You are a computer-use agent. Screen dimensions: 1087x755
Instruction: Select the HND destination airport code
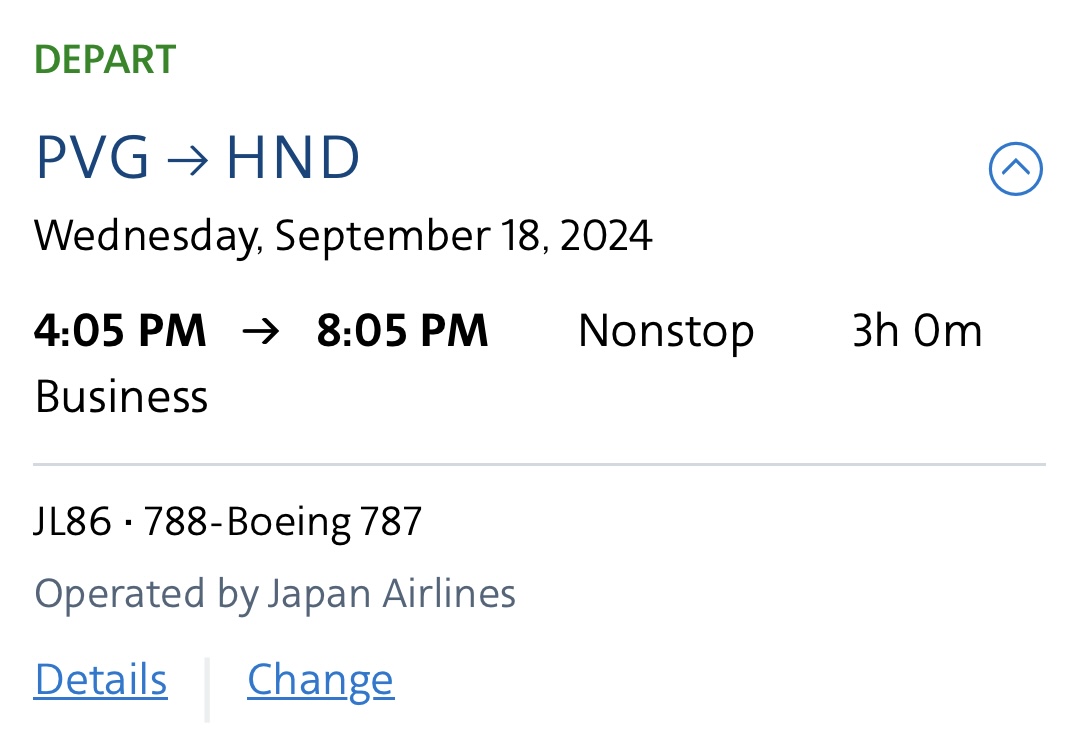pyautogui.click(x=292, y=158)
